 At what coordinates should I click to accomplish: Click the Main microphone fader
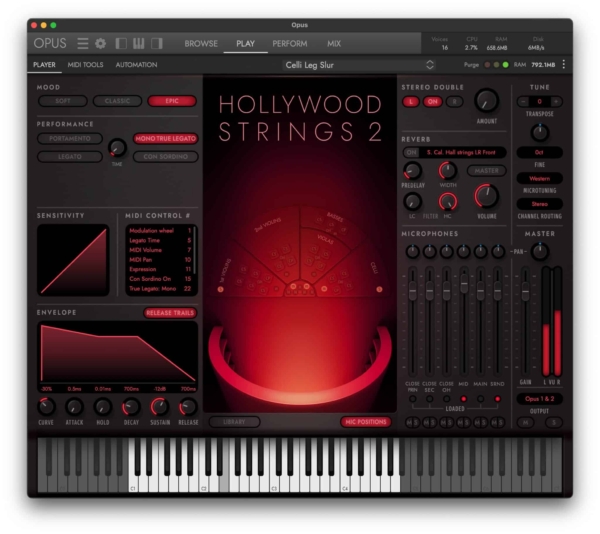click(x=480, y=293)
